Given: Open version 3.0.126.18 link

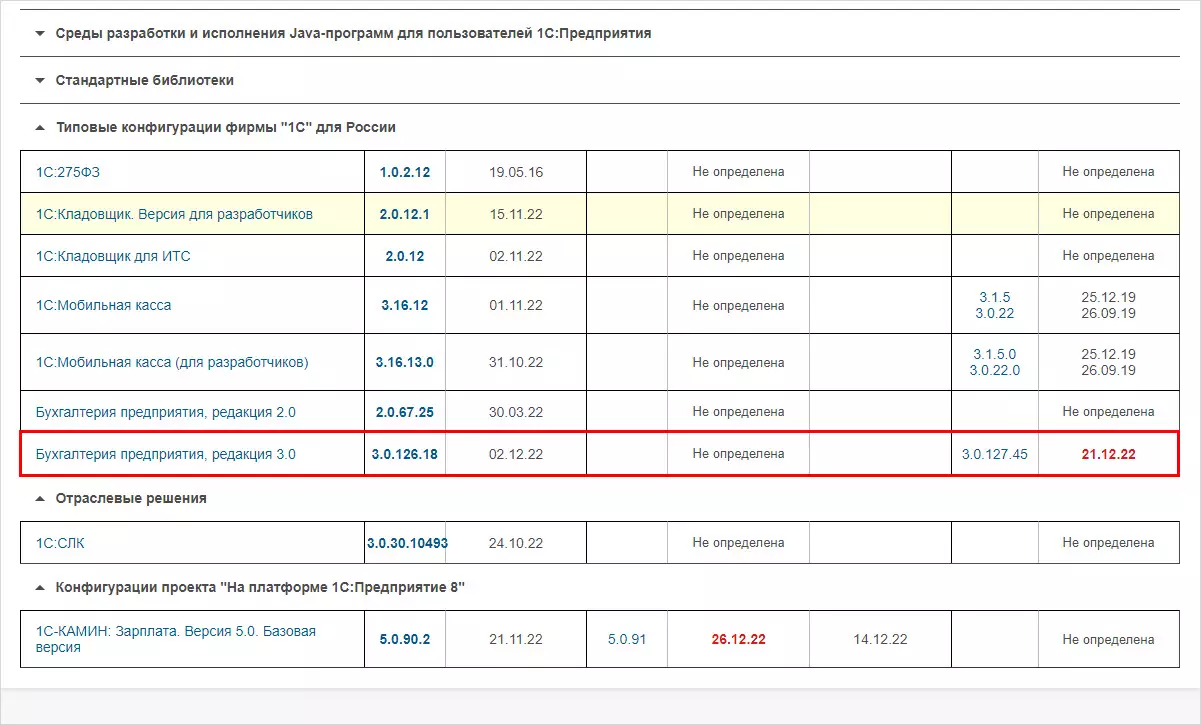Looking at the screenshot, I should [x=405, y=454].
